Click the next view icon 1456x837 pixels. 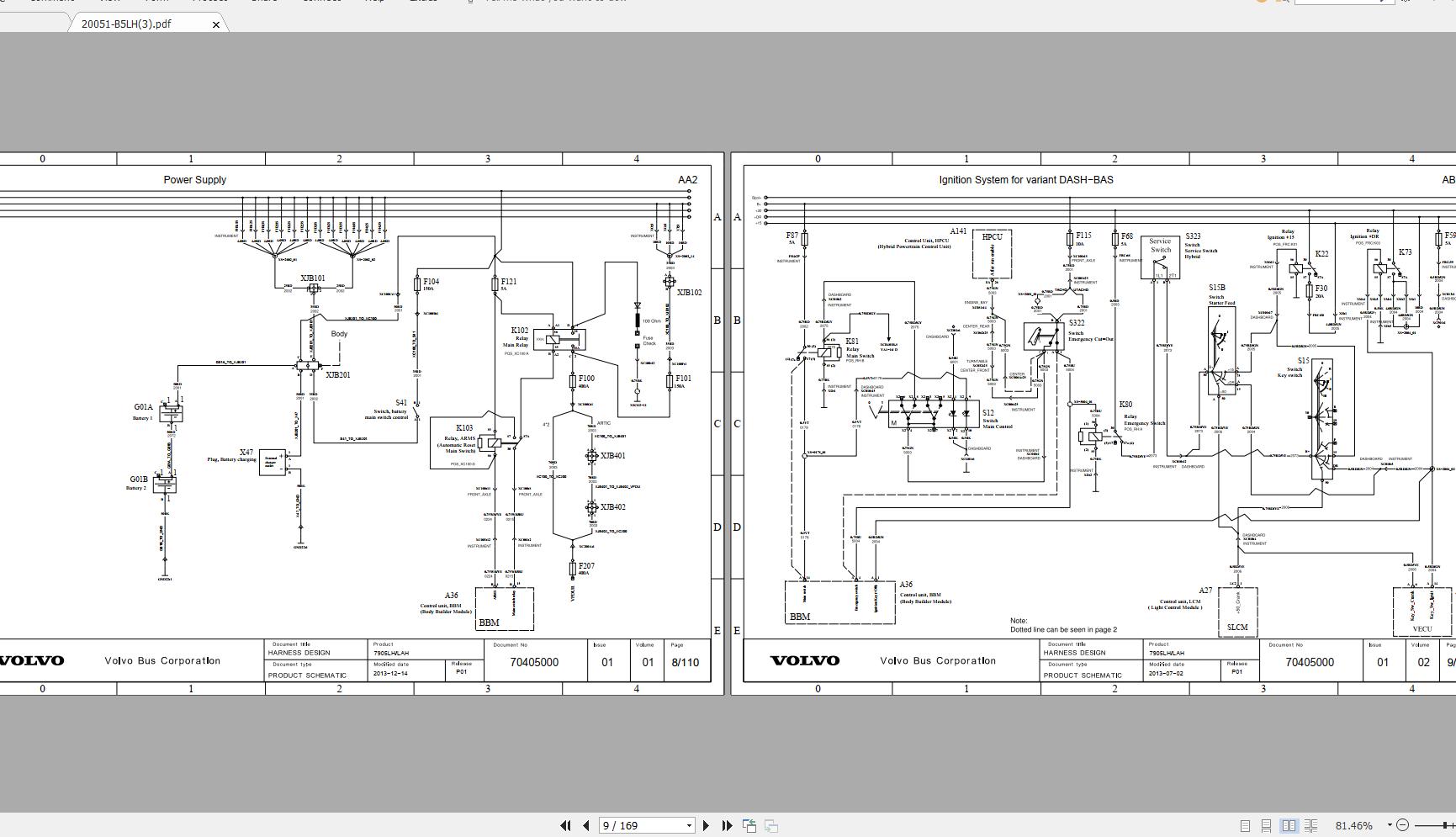771,826
